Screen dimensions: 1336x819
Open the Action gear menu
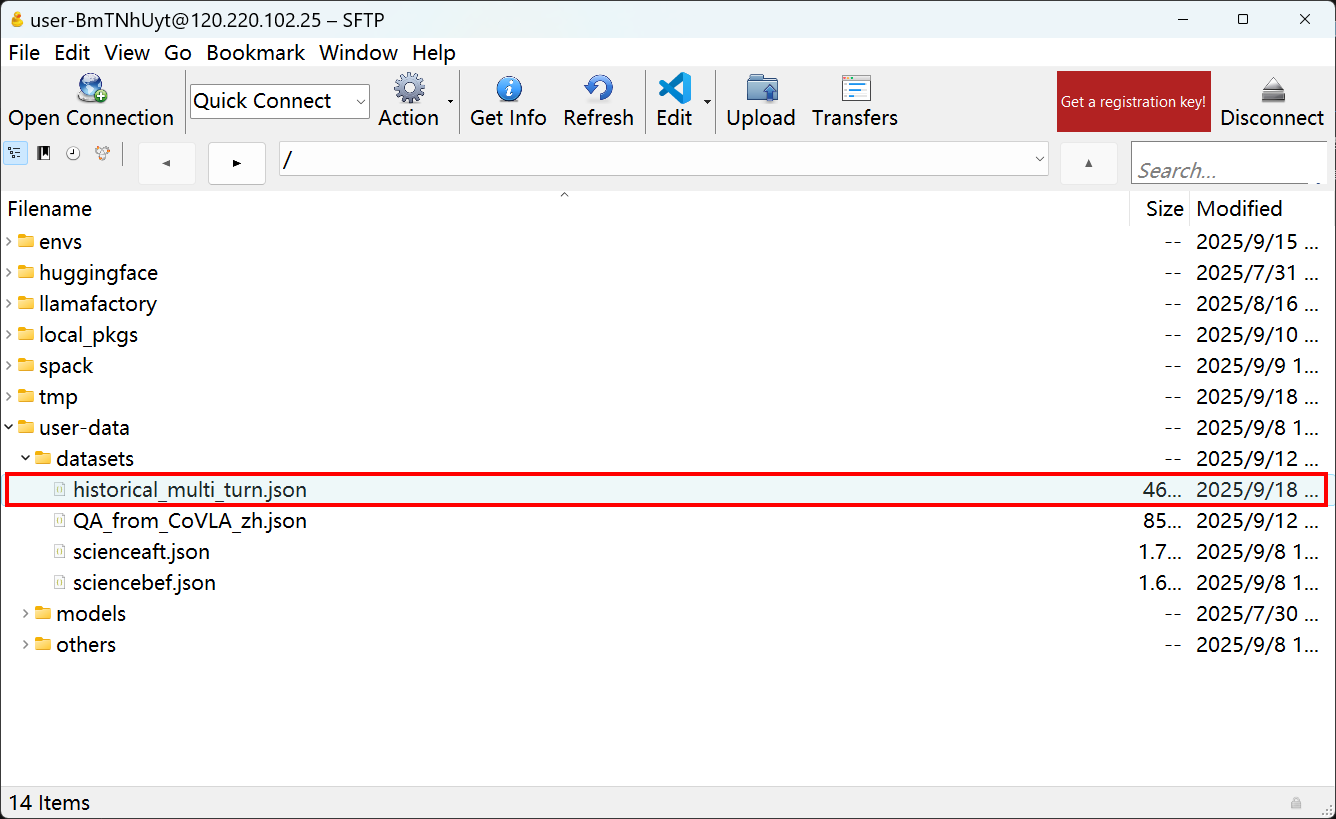pyautogui.click(x=408, y=89)
